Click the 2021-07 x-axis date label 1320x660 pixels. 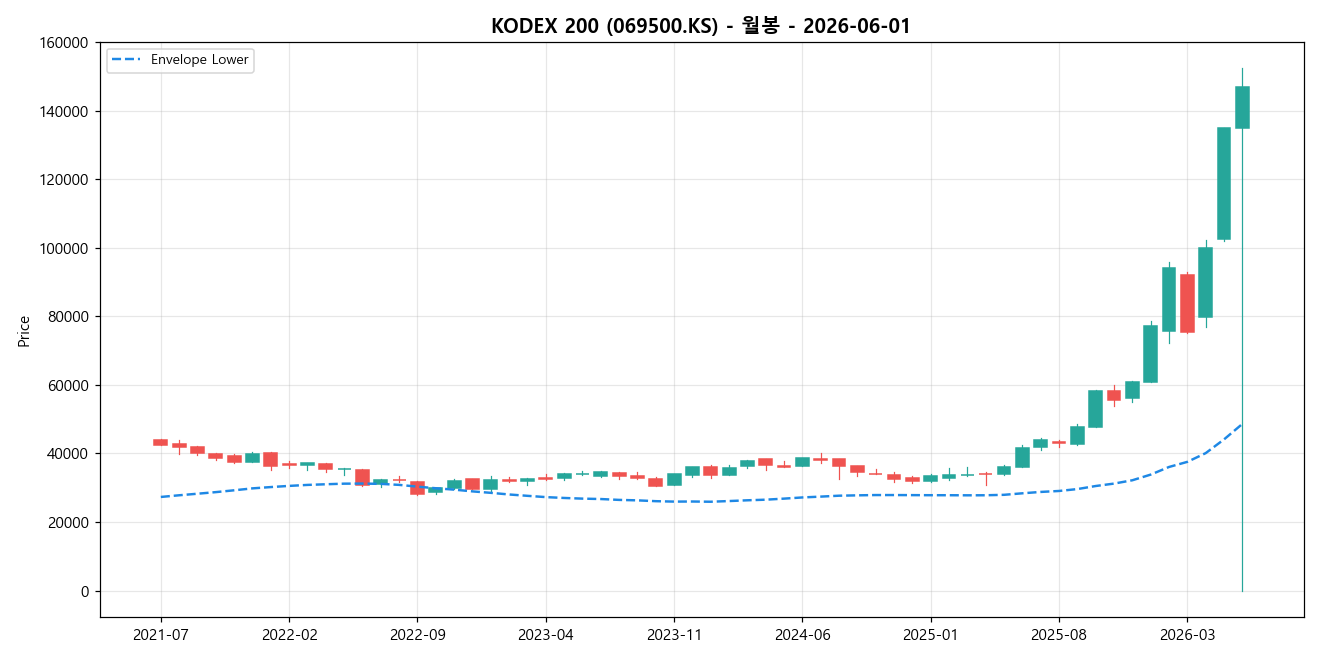tap(161, 634)
